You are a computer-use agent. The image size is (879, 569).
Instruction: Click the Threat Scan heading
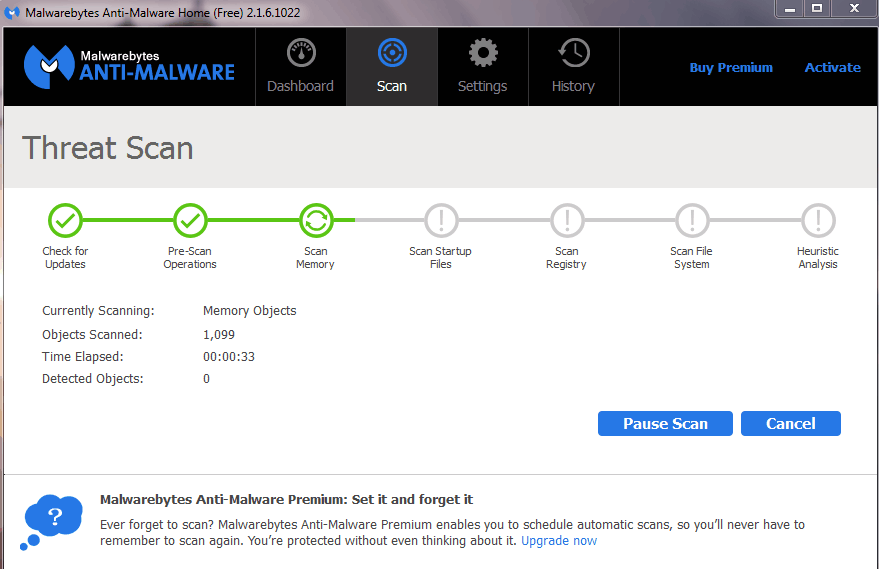pyautogui.click(x=108, y=148)
